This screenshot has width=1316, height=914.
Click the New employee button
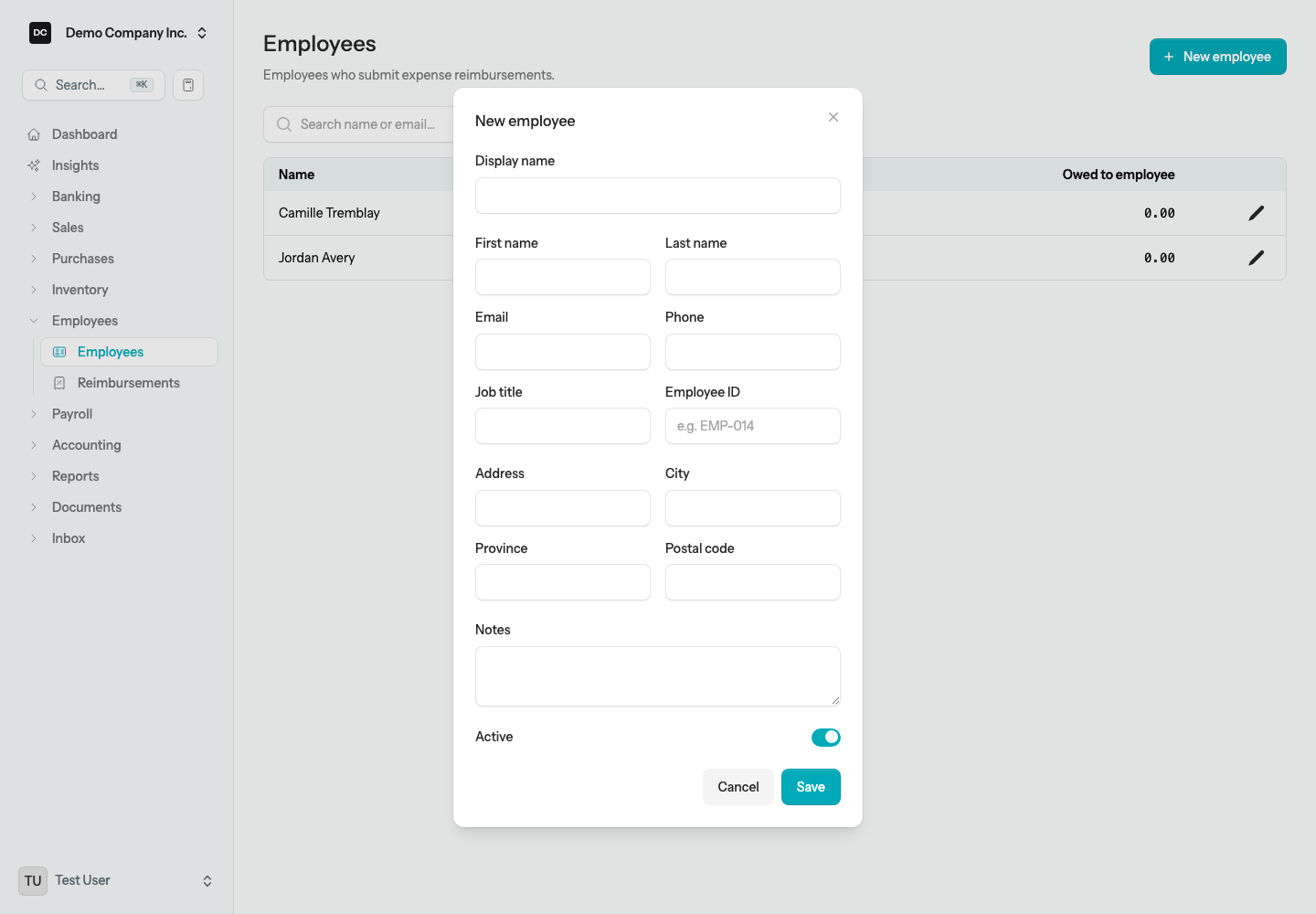tap(1218, 57)
